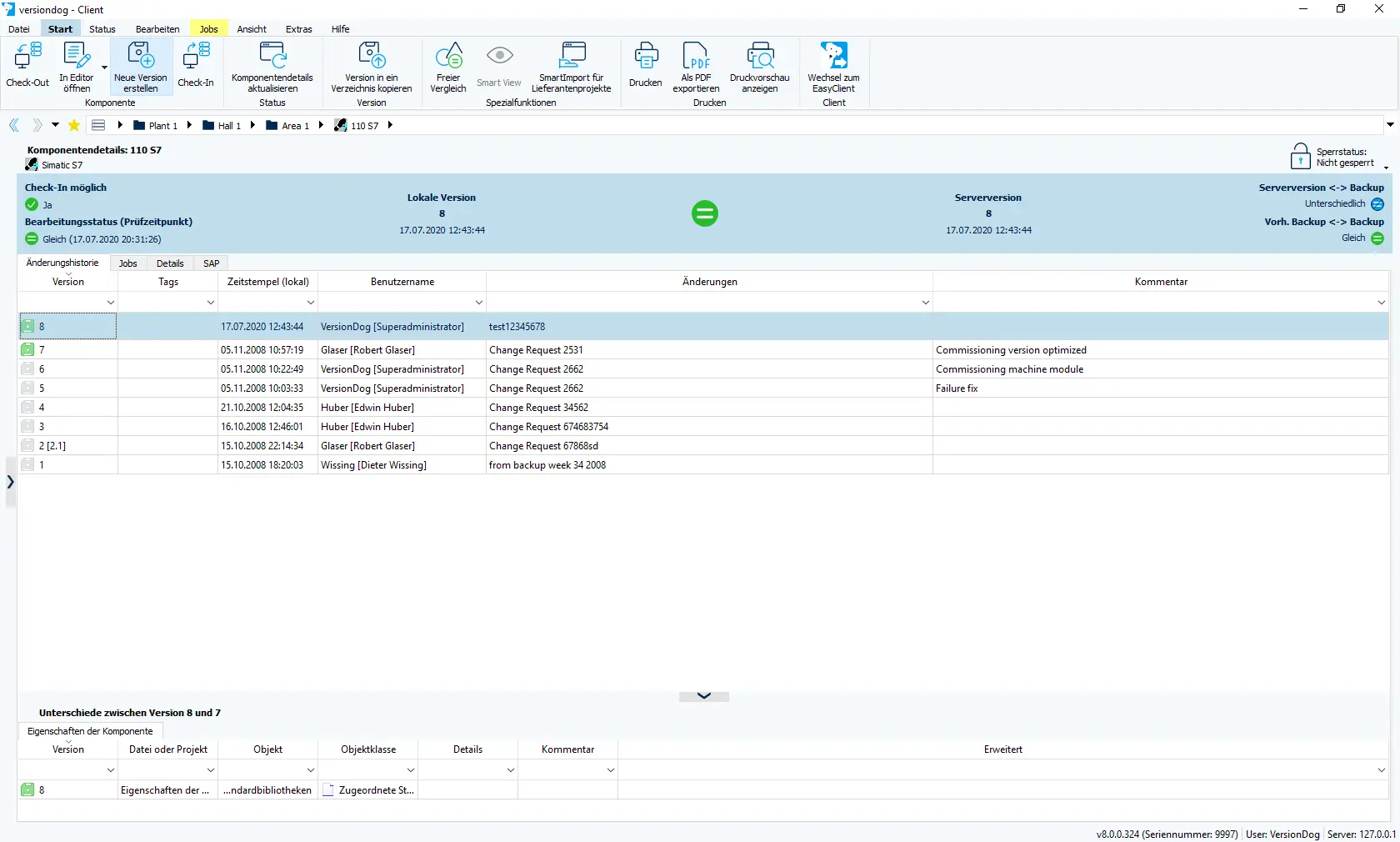Click Version filter field in history table
The width and height of the screenshot is (1400, 842).
point(67,303)
